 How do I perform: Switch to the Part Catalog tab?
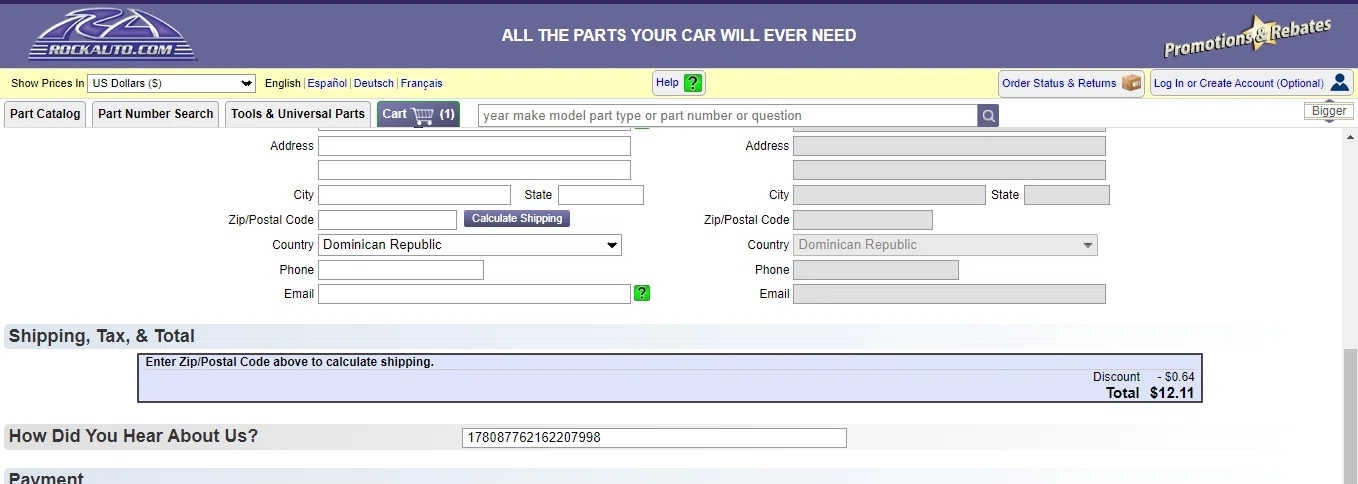tap(45, 114)
